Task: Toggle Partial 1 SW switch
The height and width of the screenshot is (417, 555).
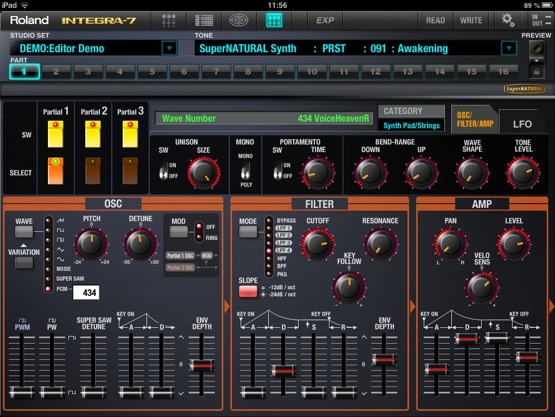Action: pos(56,134)
